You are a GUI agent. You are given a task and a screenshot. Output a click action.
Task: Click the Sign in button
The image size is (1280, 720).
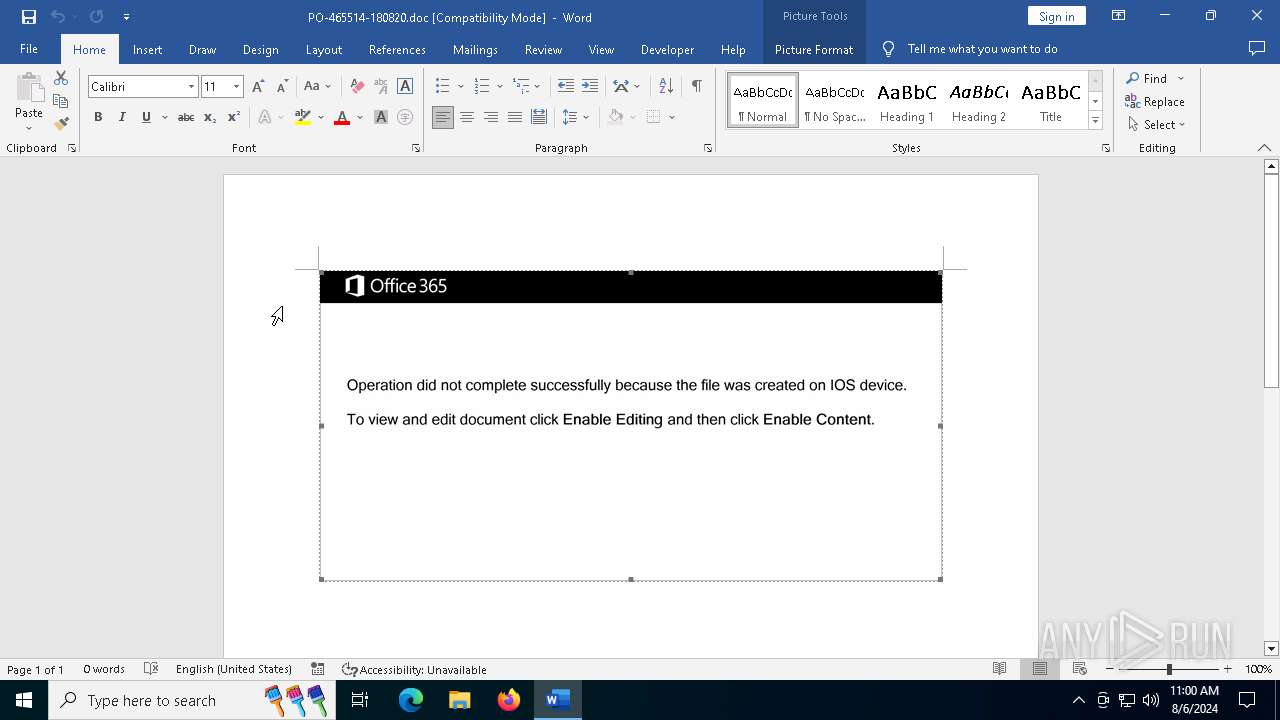click(x=1056, y=16)
